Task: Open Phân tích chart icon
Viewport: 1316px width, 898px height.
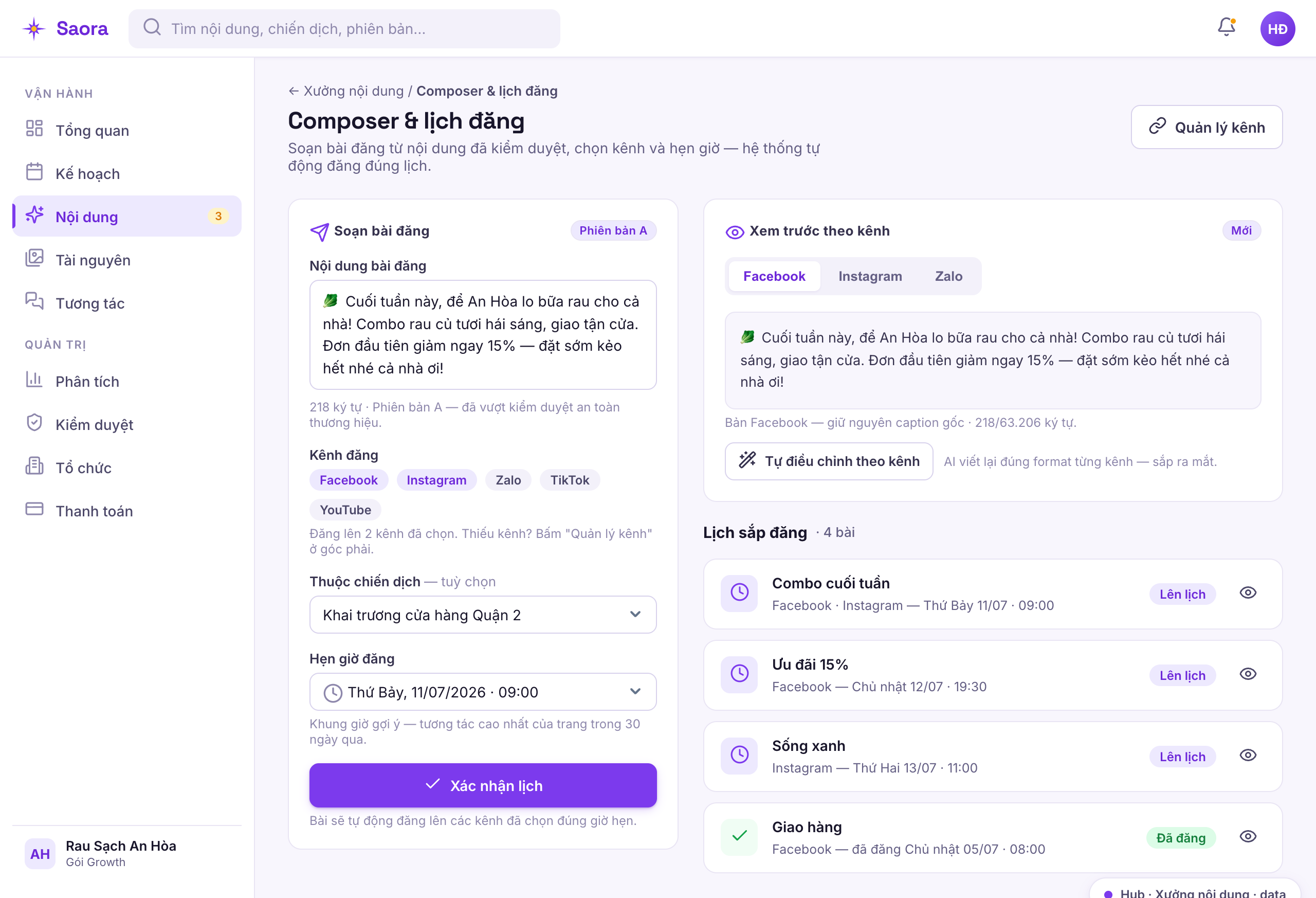Action: pyautogui.click(x=34, y=380)
